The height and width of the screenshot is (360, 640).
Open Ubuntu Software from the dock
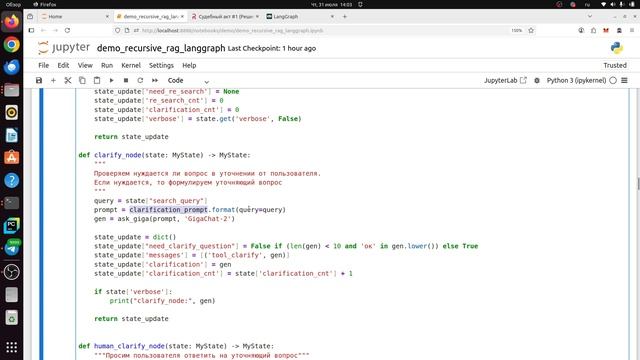[11, 157]
